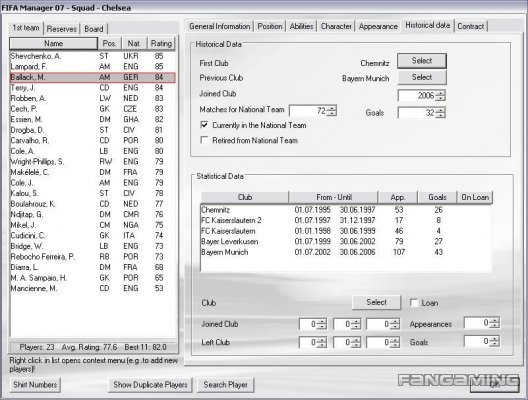Select Diarra, L. player row
Viewport: 528px width, 400px height.
pyautogui.click(x=93, y=267)
